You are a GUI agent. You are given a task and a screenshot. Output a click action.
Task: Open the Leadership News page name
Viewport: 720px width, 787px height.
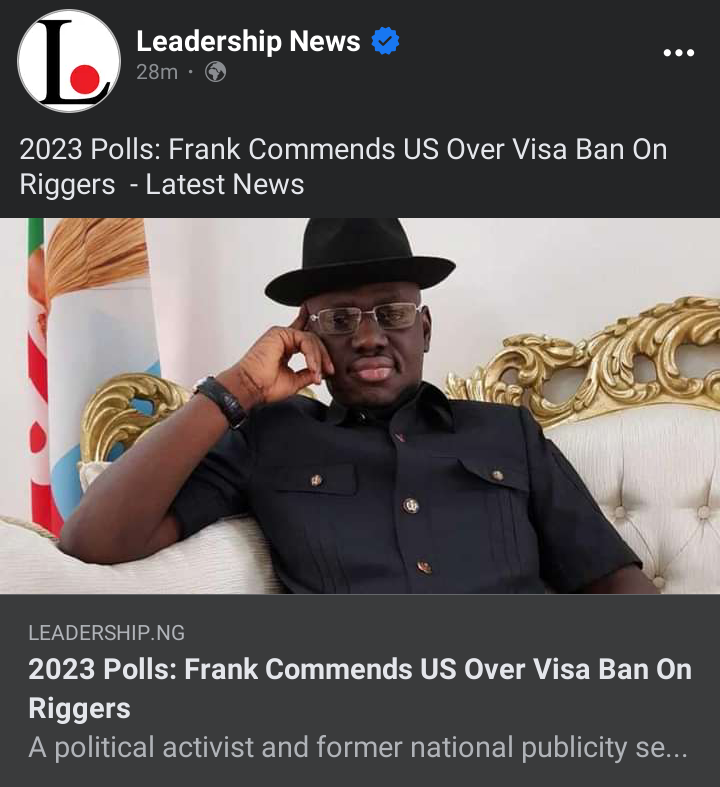(x=248, y=41)
